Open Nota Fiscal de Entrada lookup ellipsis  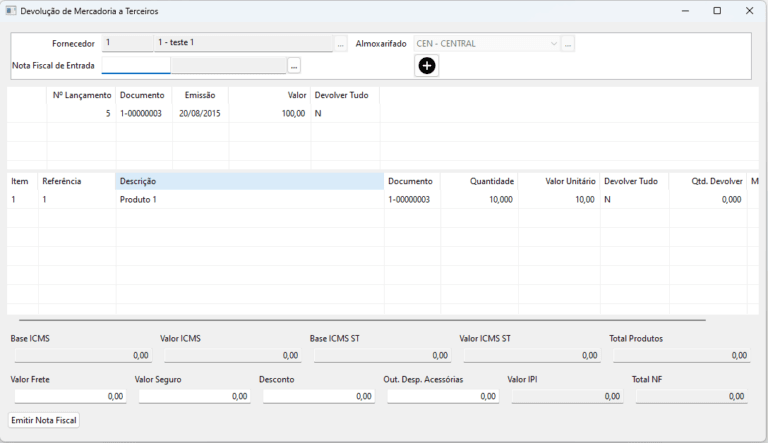point(294,66)
